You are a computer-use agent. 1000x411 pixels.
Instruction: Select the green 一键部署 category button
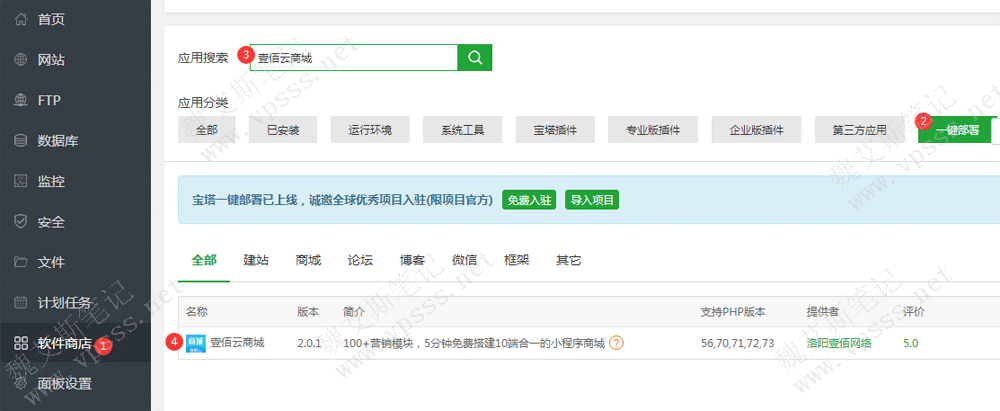955,130
